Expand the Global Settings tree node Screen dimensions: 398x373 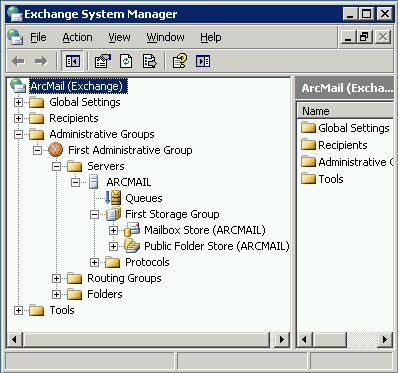(x=19, y=102)
